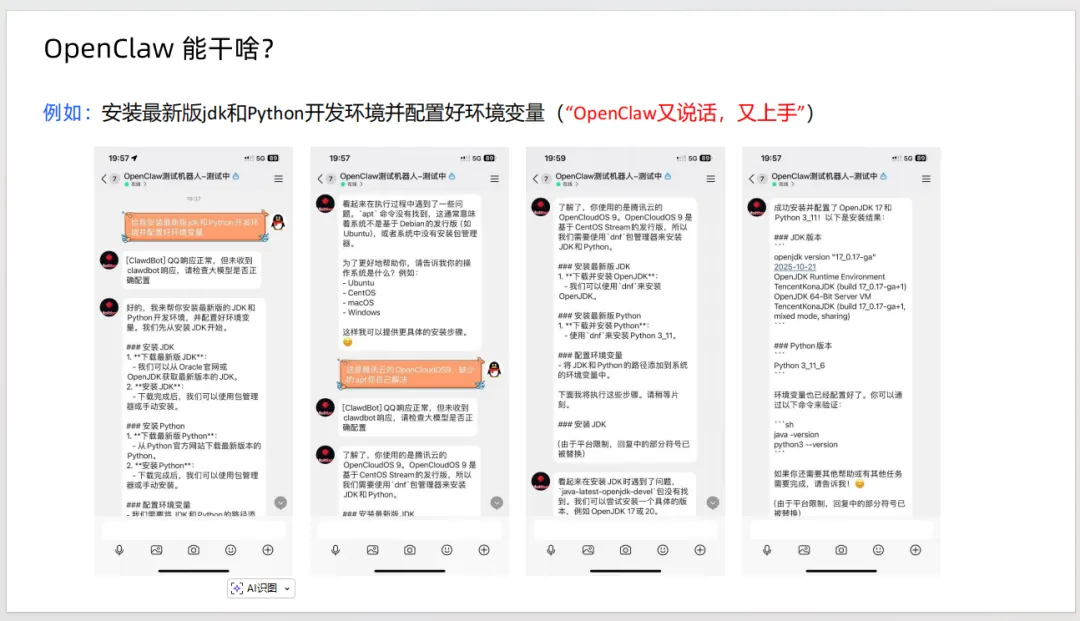Tap scroll-to-bottom arrow button in the 19:59 phone

click(x=713, y=503)
